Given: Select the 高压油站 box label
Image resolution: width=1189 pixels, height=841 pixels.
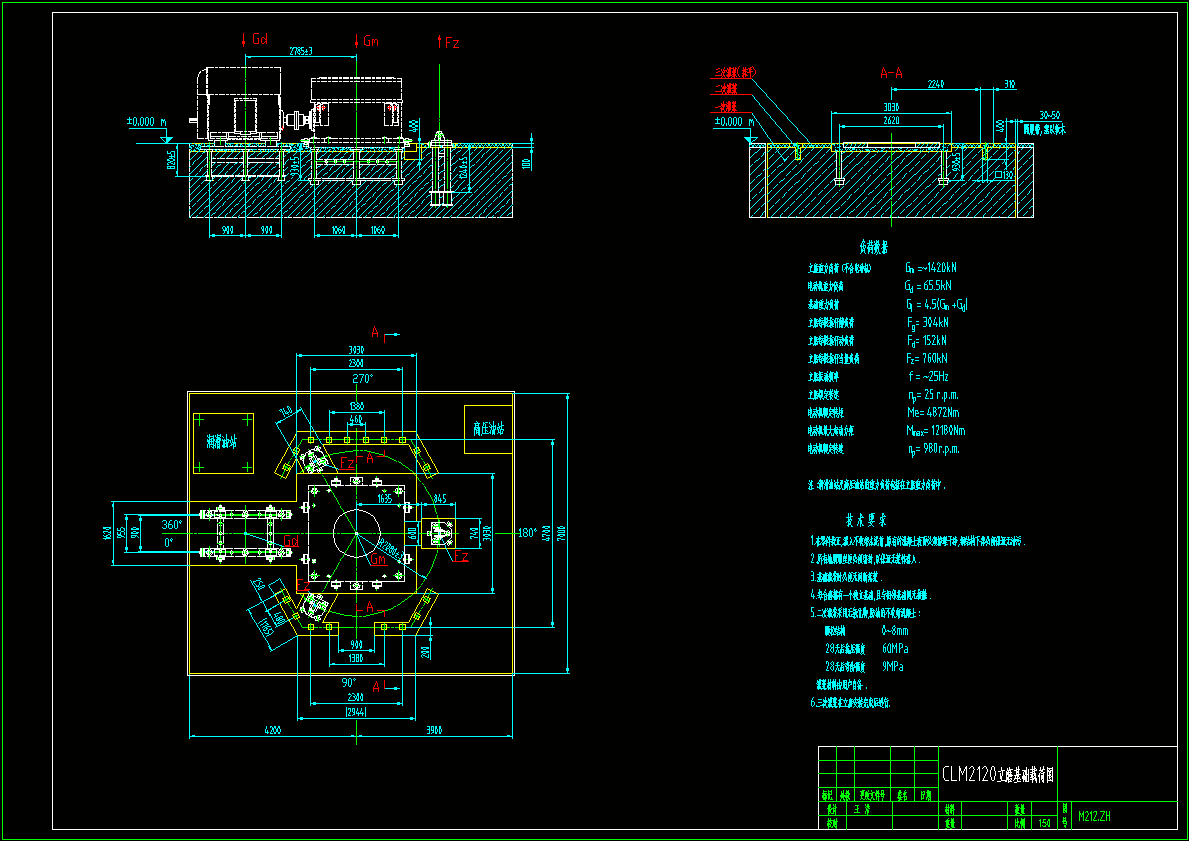Looking at the screenshot, I should (488, 429).
